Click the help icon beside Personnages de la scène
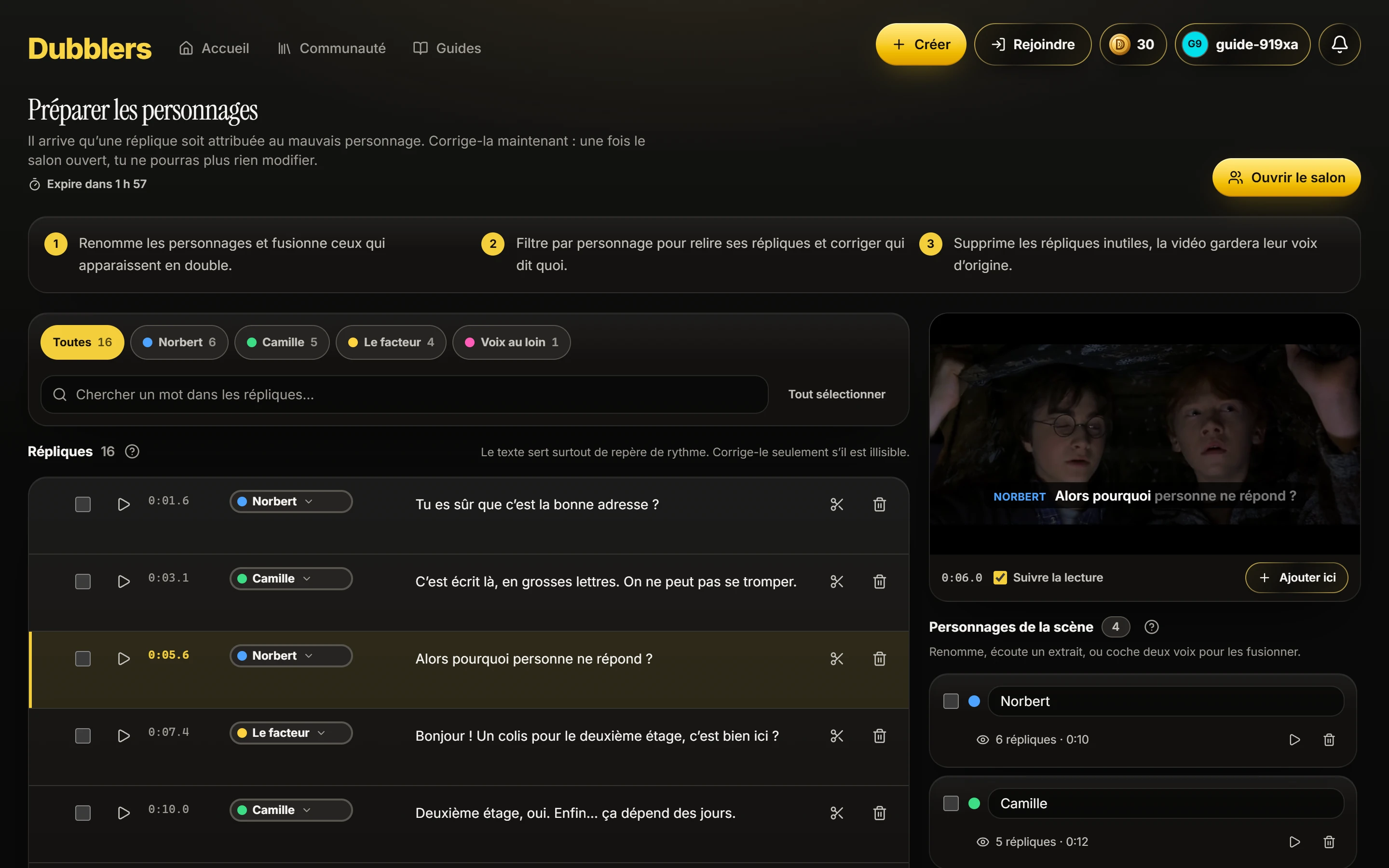 tap(1151, 626)
